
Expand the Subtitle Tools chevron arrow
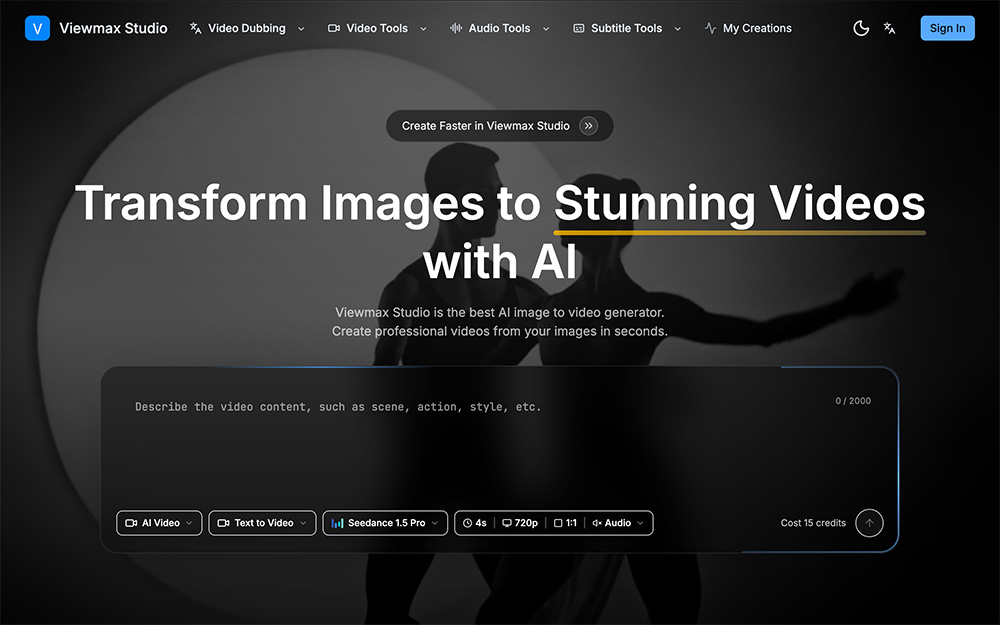pyautogui.click(x=677, y=29)
